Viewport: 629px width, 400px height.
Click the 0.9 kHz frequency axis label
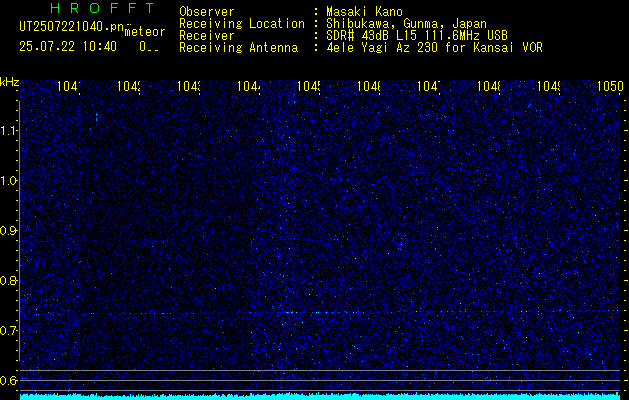point(8,231)
